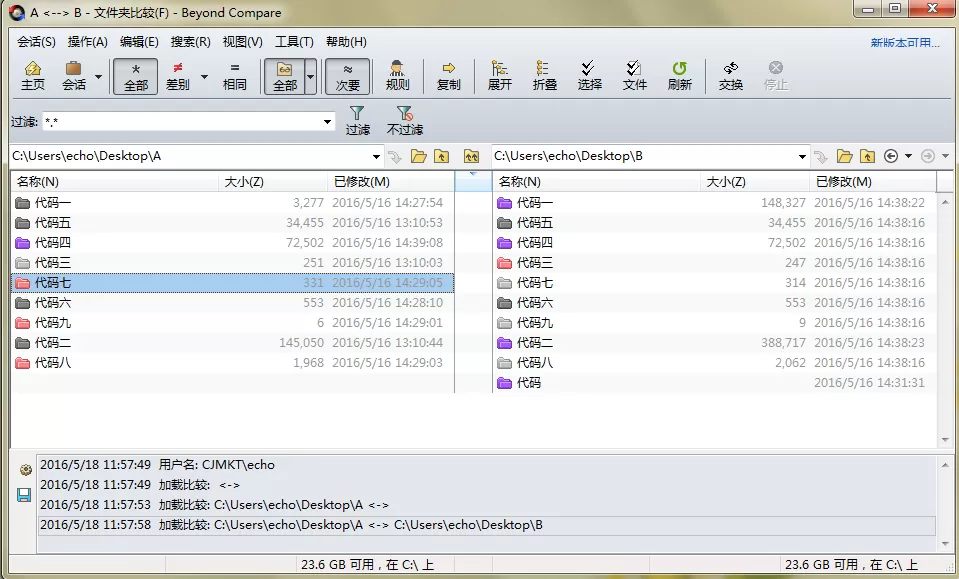Sort right pane by 大小(Z) column
Screen dimensions: 959x579
pyautogui.click(x=755, y=182)
